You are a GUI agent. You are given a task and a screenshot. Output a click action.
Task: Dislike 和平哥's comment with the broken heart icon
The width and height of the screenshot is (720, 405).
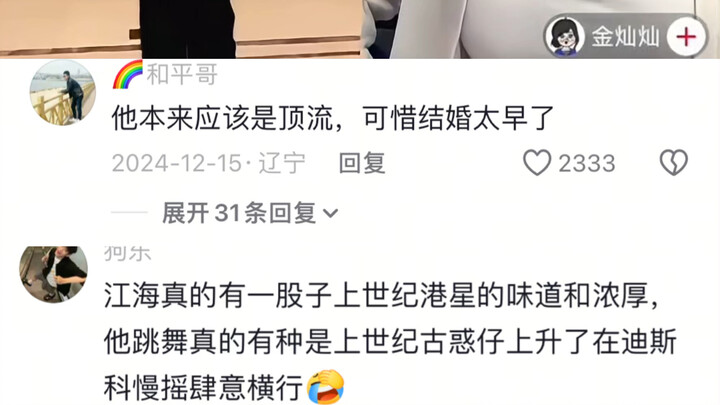click(674, 163)
